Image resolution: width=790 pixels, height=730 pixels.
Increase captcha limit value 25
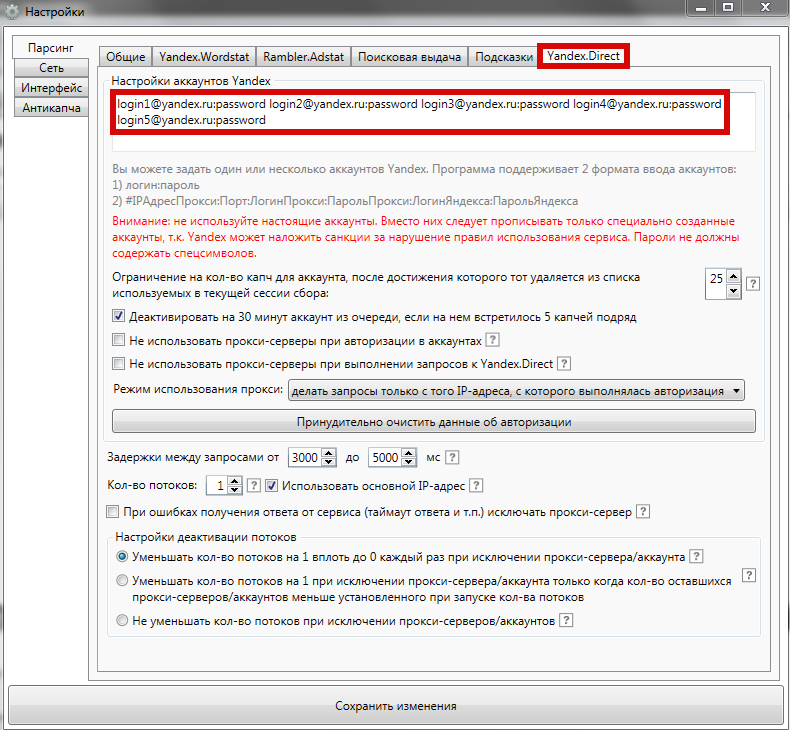pyautogui.click(x=734, y=276)
